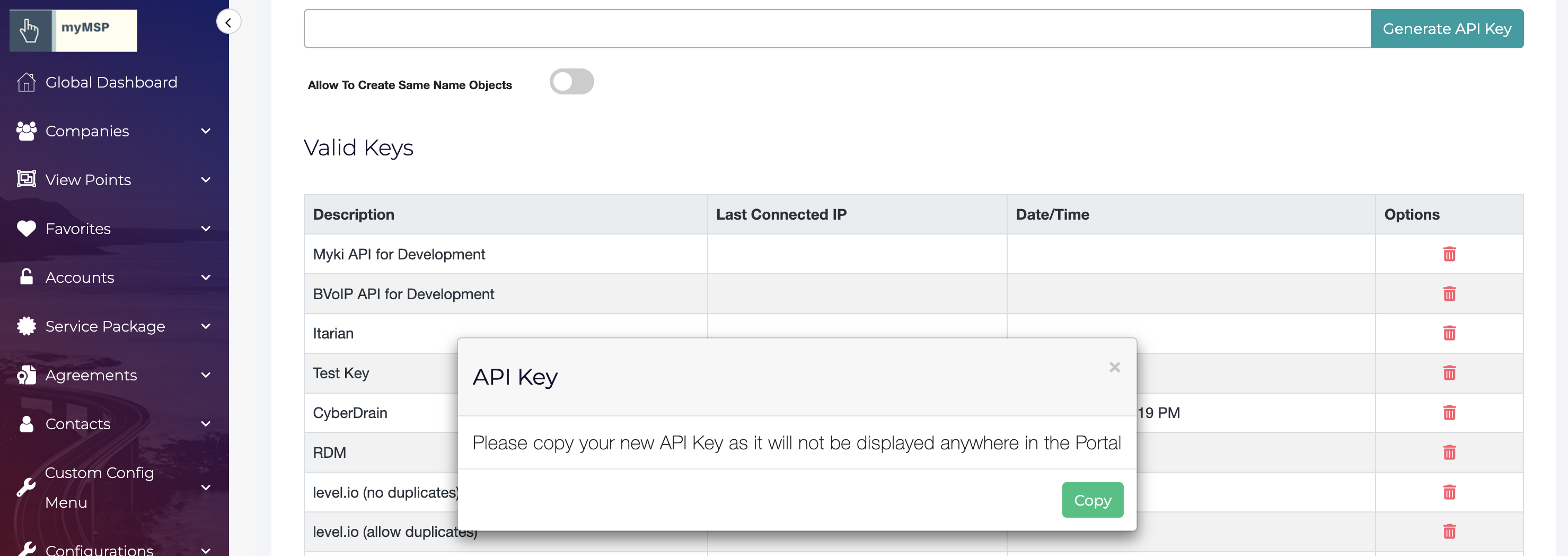Click the RDM row trash icon
Image resolution: width=1568 pixels, height=556 pixels.
(1449, 453)
